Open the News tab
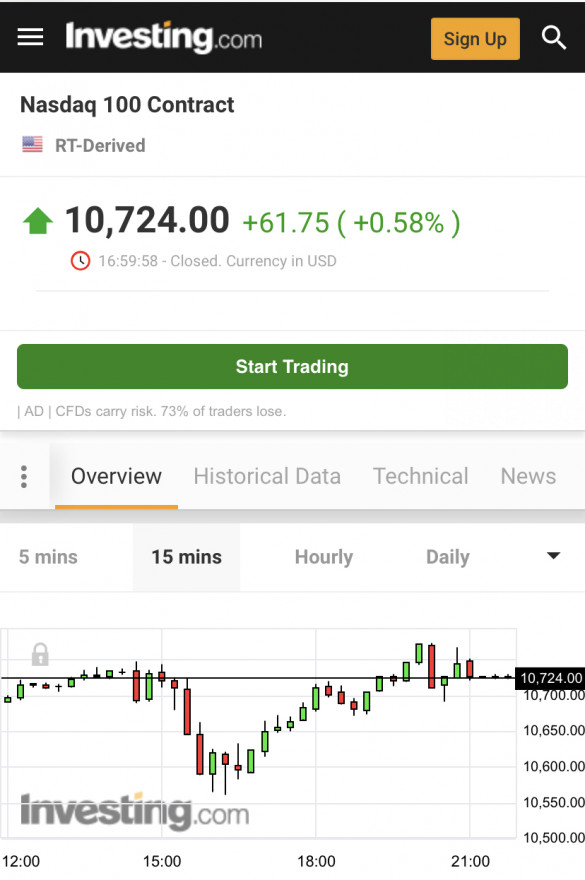 click(x=528, y=476)
